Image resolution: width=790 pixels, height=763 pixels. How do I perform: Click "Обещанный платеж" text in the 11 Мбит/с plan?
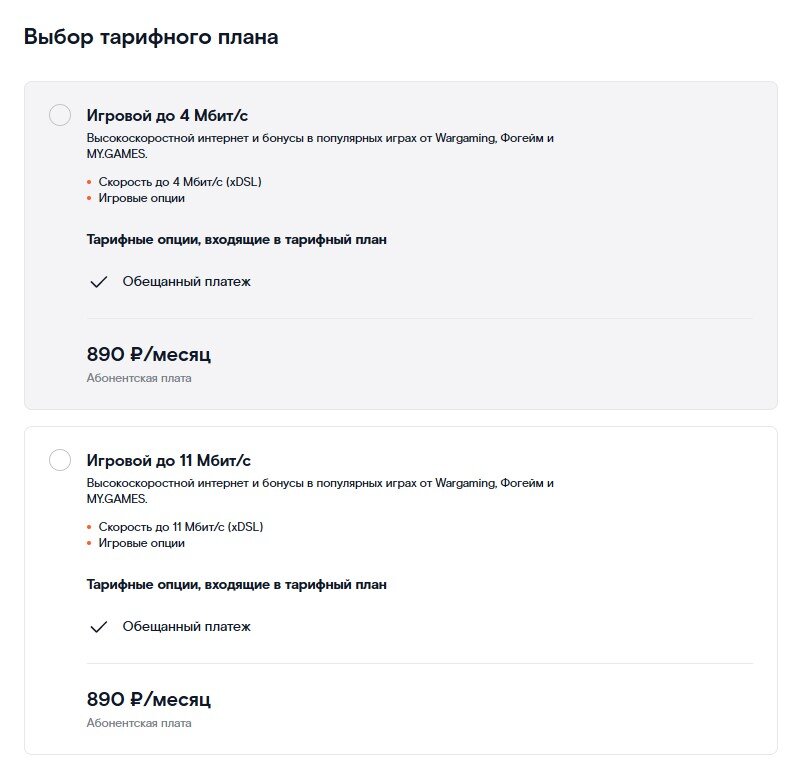click(186, 627)
